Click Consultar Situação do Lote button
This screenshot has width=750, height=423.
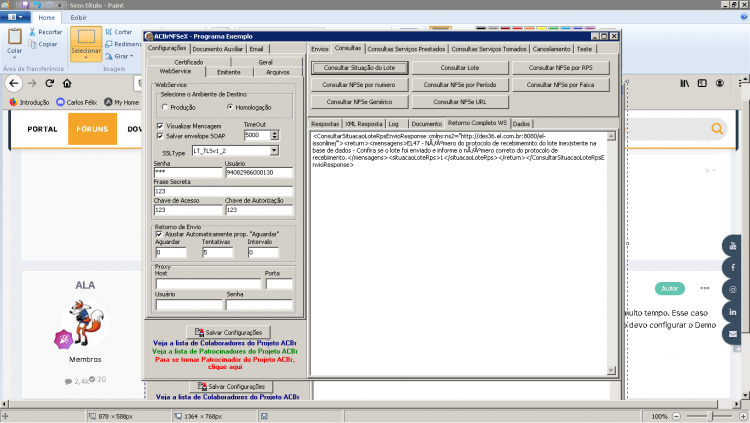(x=360, y=68)
